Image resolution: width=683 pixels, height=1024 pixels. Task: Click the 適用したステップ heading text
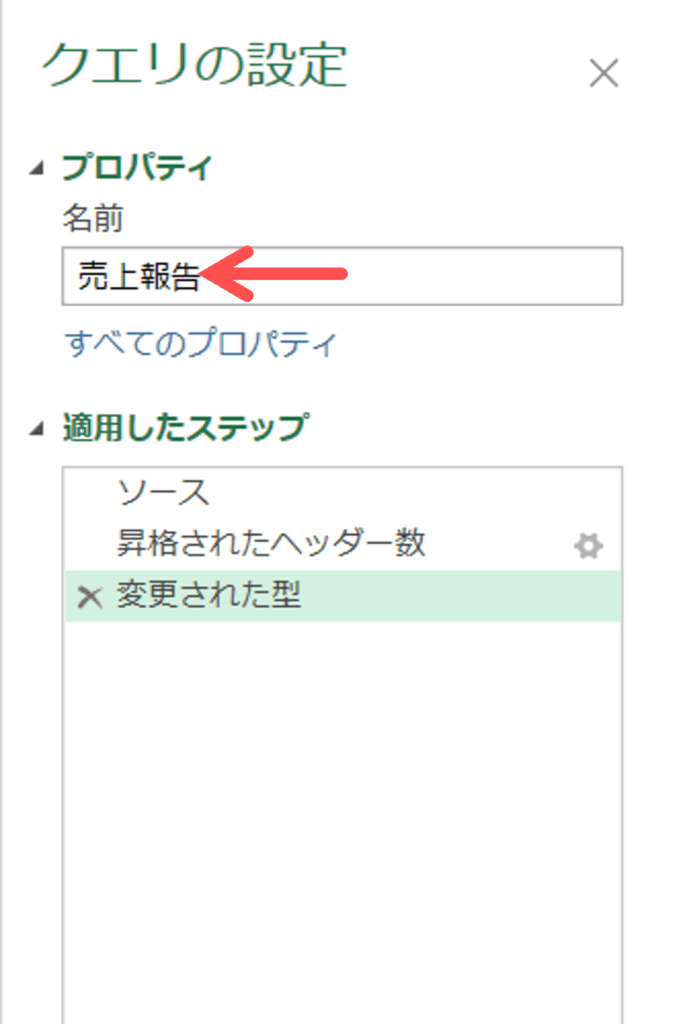(x=184, y=428)
